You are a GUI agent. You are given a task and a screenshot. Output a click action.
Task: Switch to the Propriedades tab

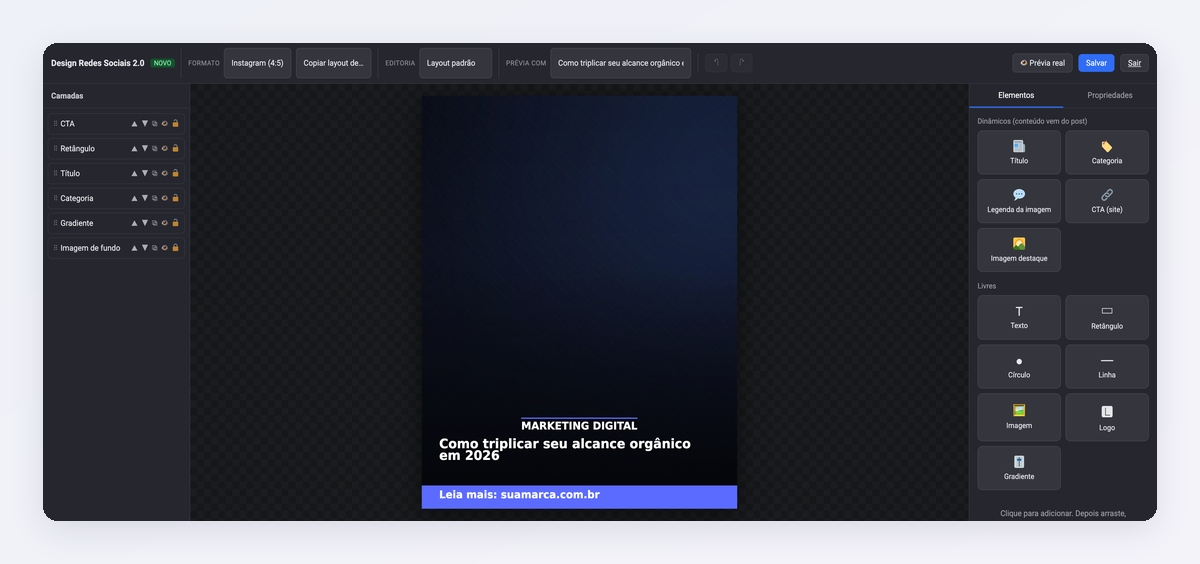(1110, 95)
